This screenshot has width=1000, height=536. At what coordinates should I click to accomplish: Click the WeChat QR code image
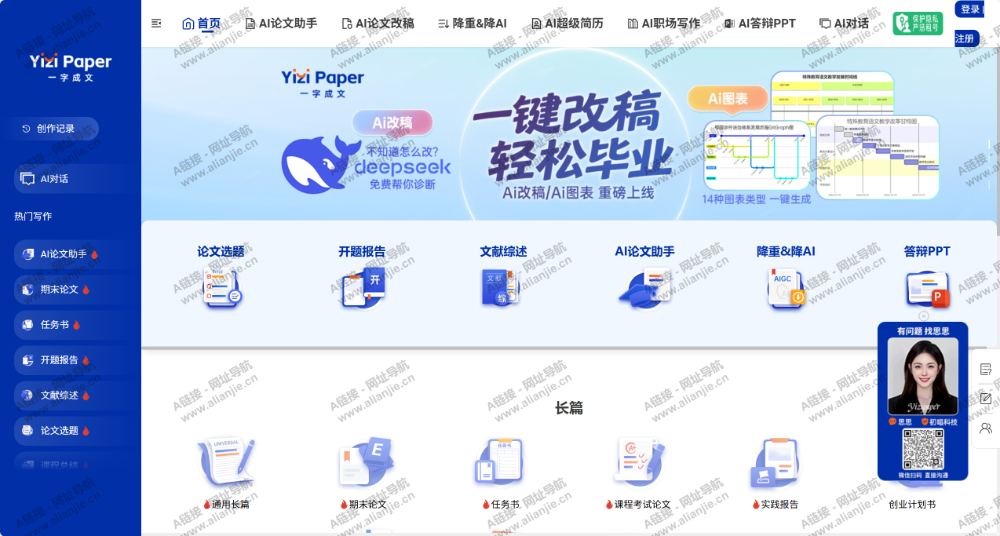click(923, 449)
